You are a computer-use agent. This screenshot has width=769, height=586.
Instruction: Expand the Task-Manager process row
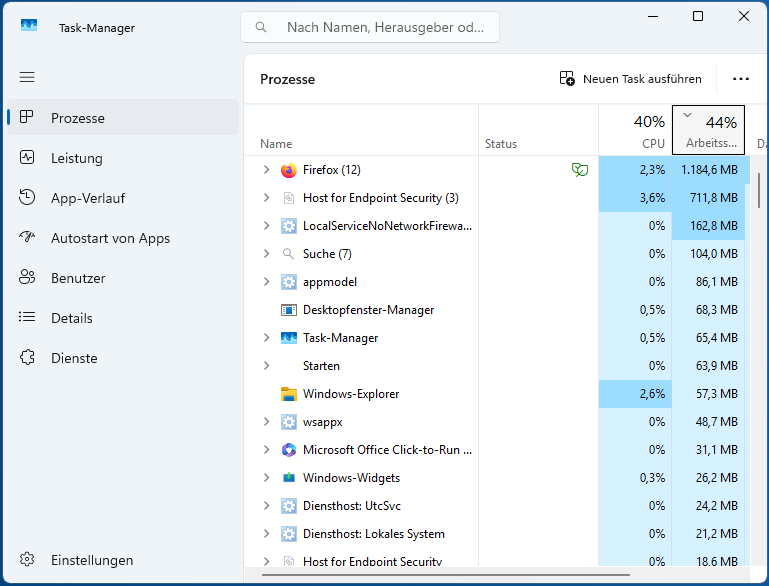[266, 337]
